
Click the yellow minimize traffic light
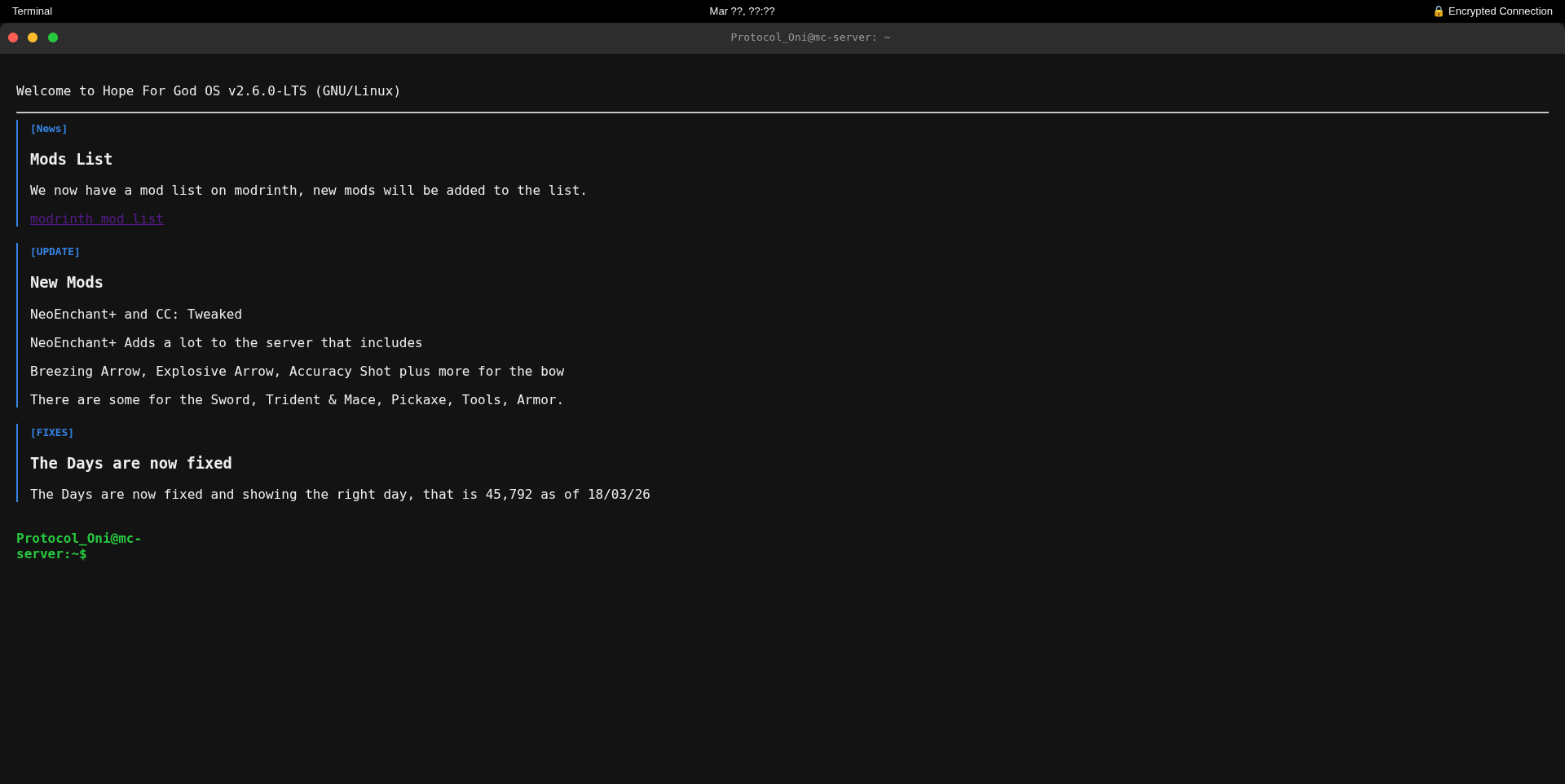(x=33, y=37)
